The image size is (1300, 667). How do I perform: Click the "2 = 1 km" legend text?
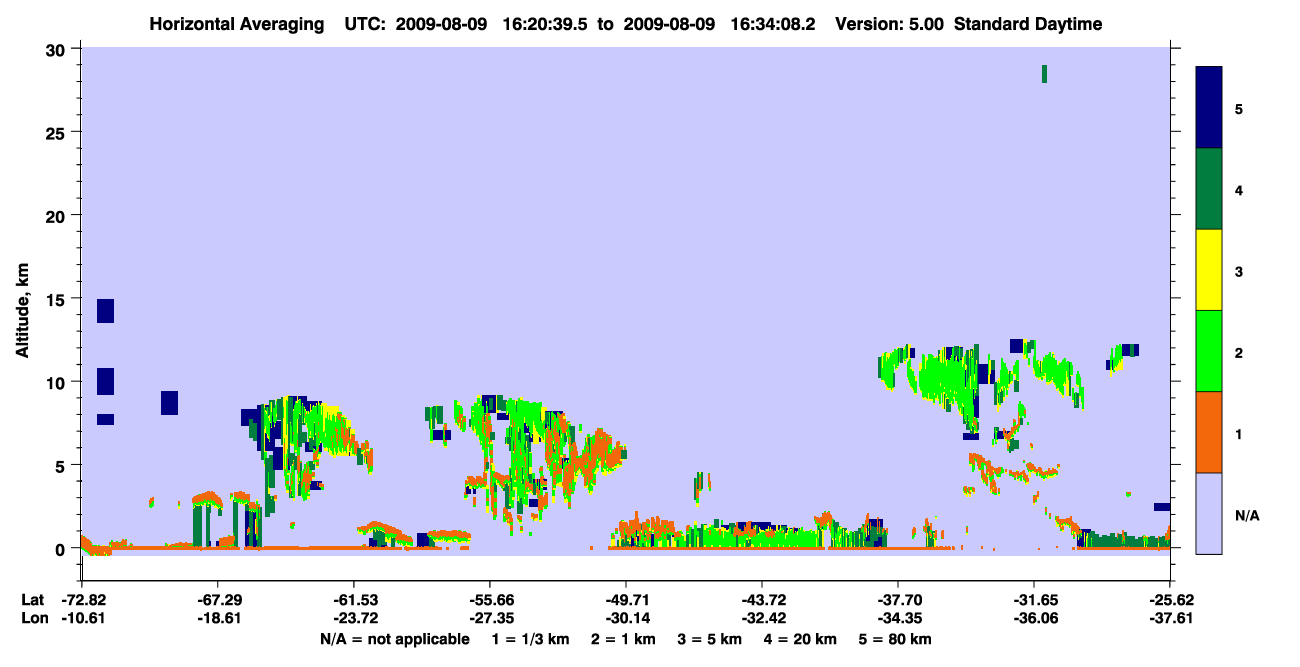625,639
